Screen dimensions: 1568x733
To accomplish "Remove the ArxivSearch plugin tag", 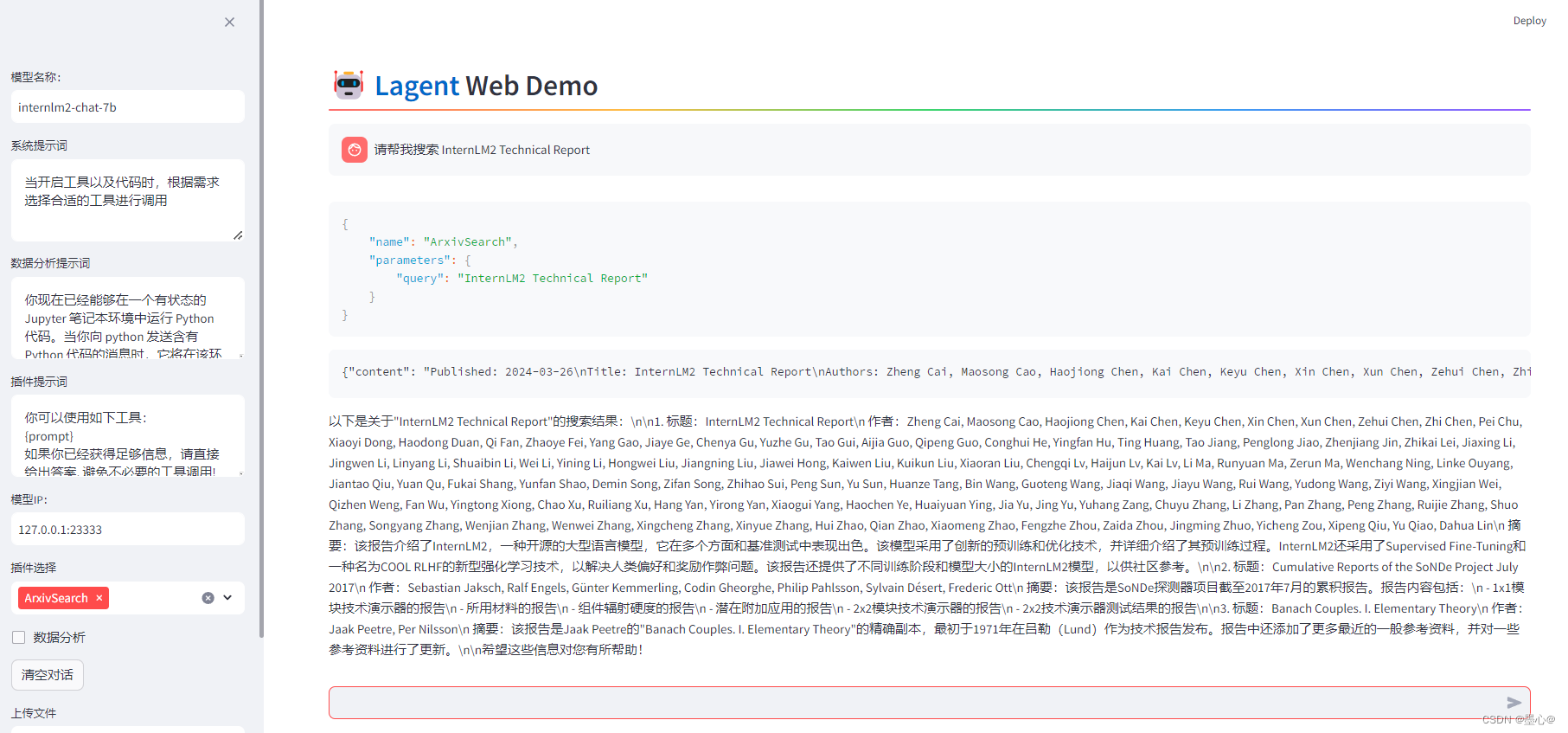I will point(99,598).
